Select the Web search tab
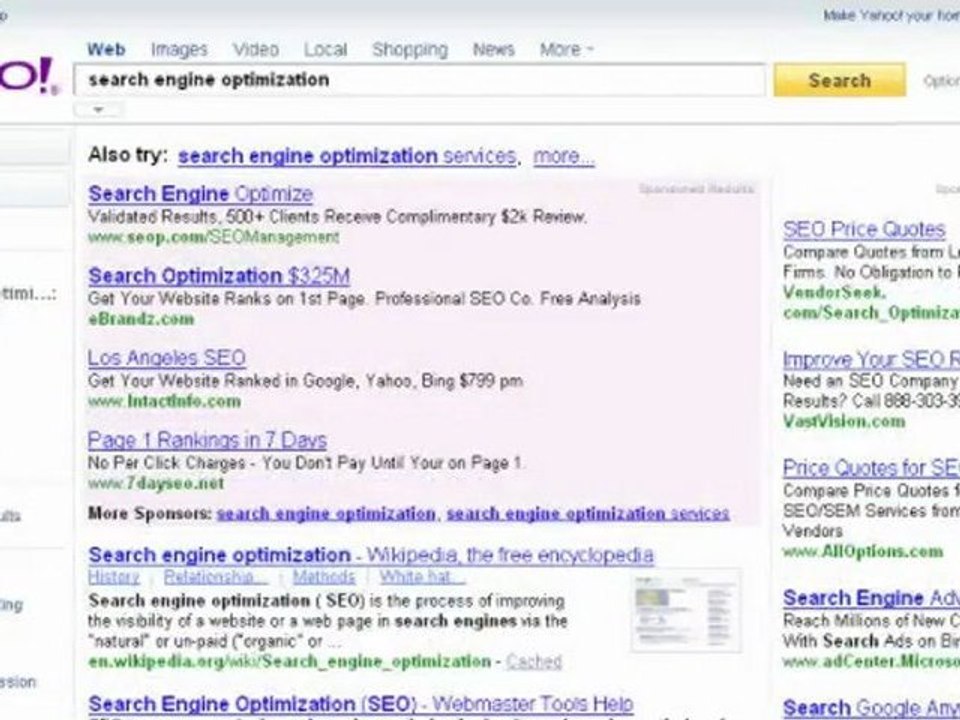This screenshot has height=720, width=960. click(107, 49)
